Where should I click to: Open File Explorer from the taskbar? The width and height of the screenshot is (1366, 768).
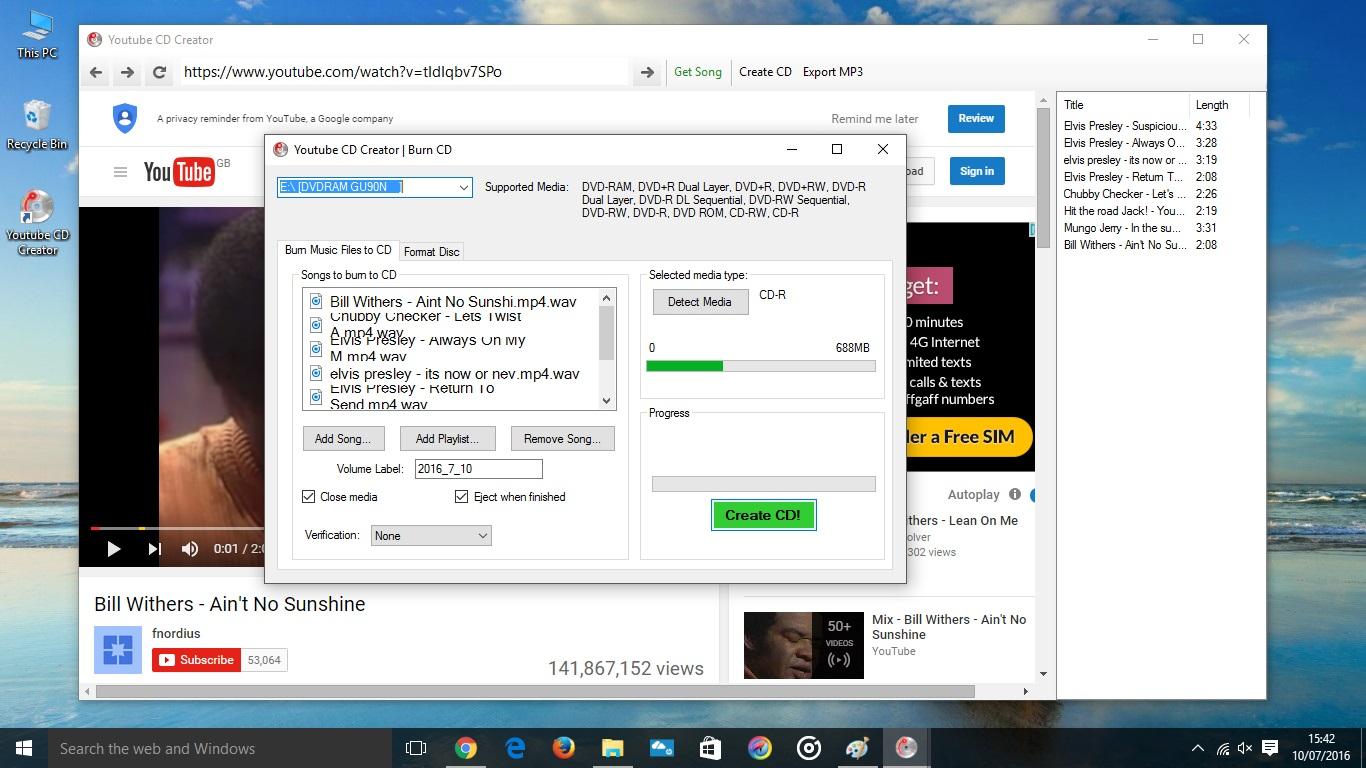[613, 748]
